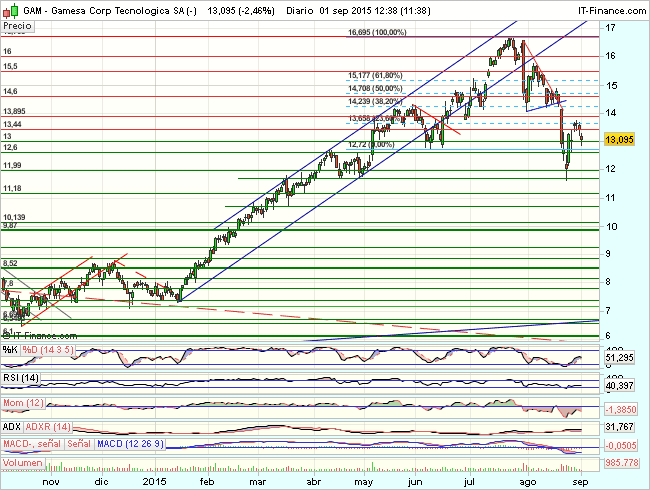Click the Señal label in the MACD panel
Screen dimensions: 650x490
[79, 444]
